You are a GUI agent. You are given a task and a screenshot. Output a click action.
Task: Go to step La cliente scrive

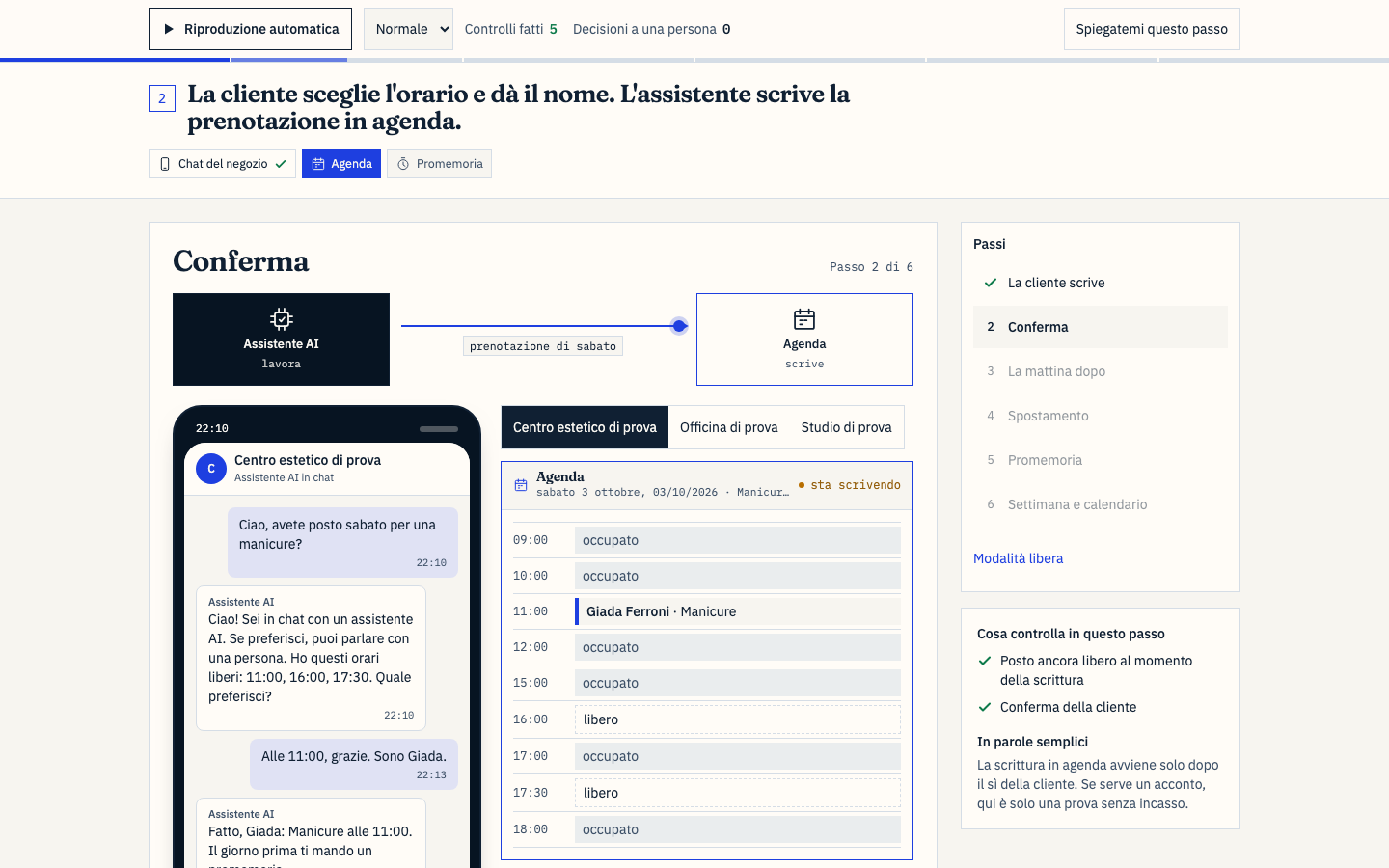click(x=1101, y=283)
